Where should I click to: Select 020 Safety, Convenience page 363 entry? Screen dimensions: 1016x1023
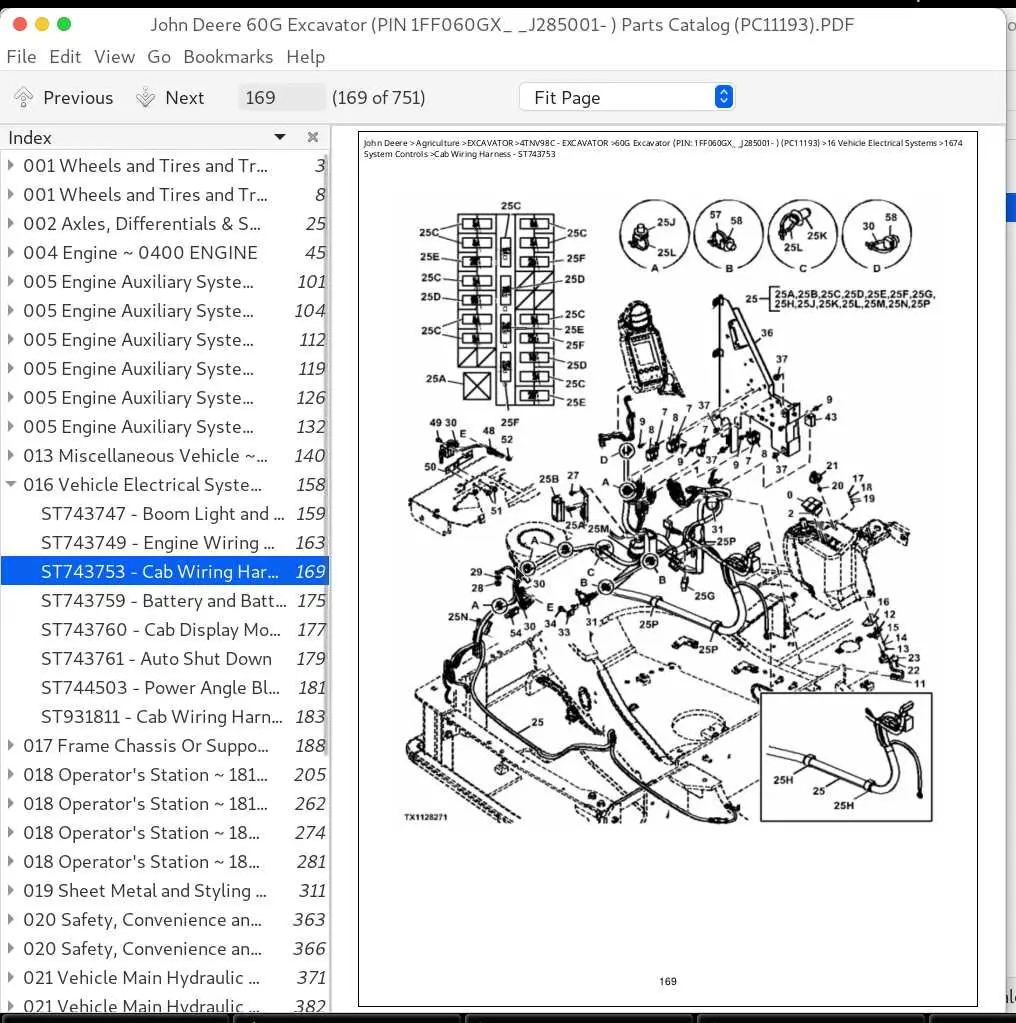point(164,919)
